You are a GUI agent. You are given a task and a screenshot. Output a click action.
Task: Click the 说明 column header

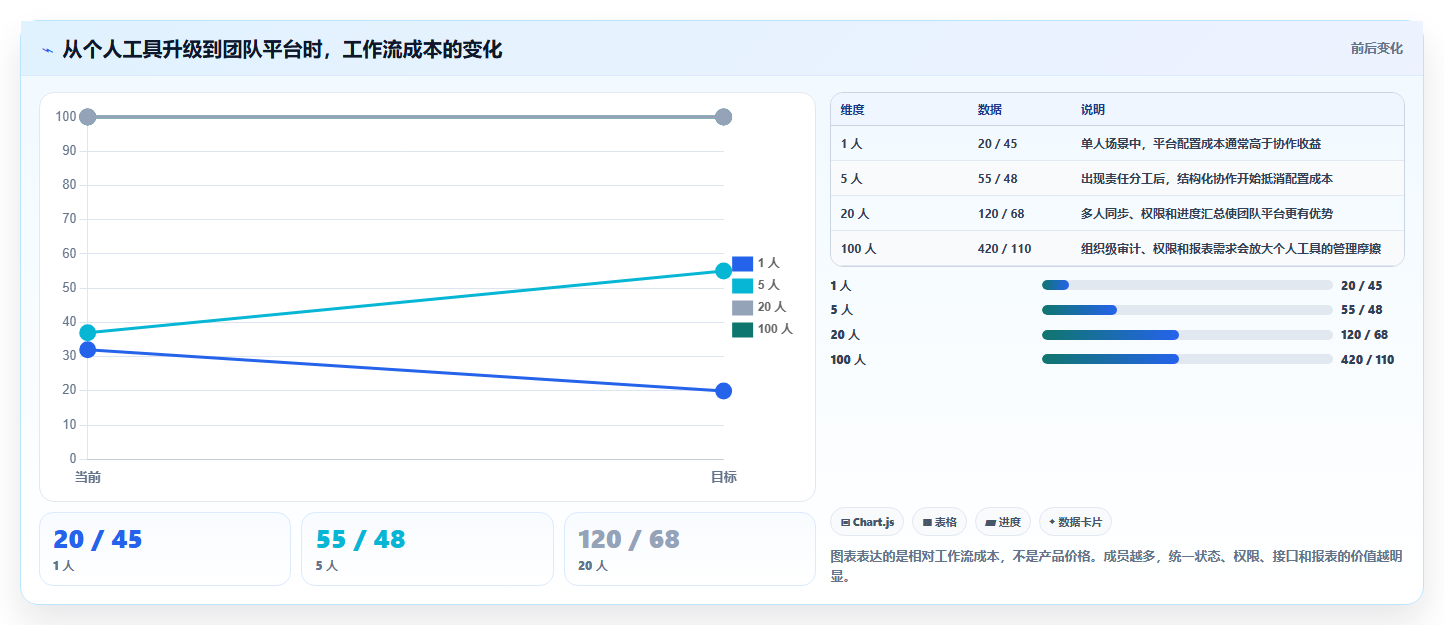(1093, 110)
